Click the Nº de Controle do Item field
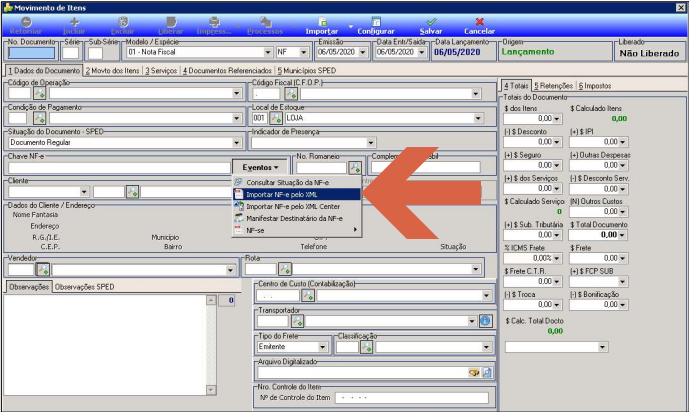Viewport: 689px width, 412px height. coord(412,398)
